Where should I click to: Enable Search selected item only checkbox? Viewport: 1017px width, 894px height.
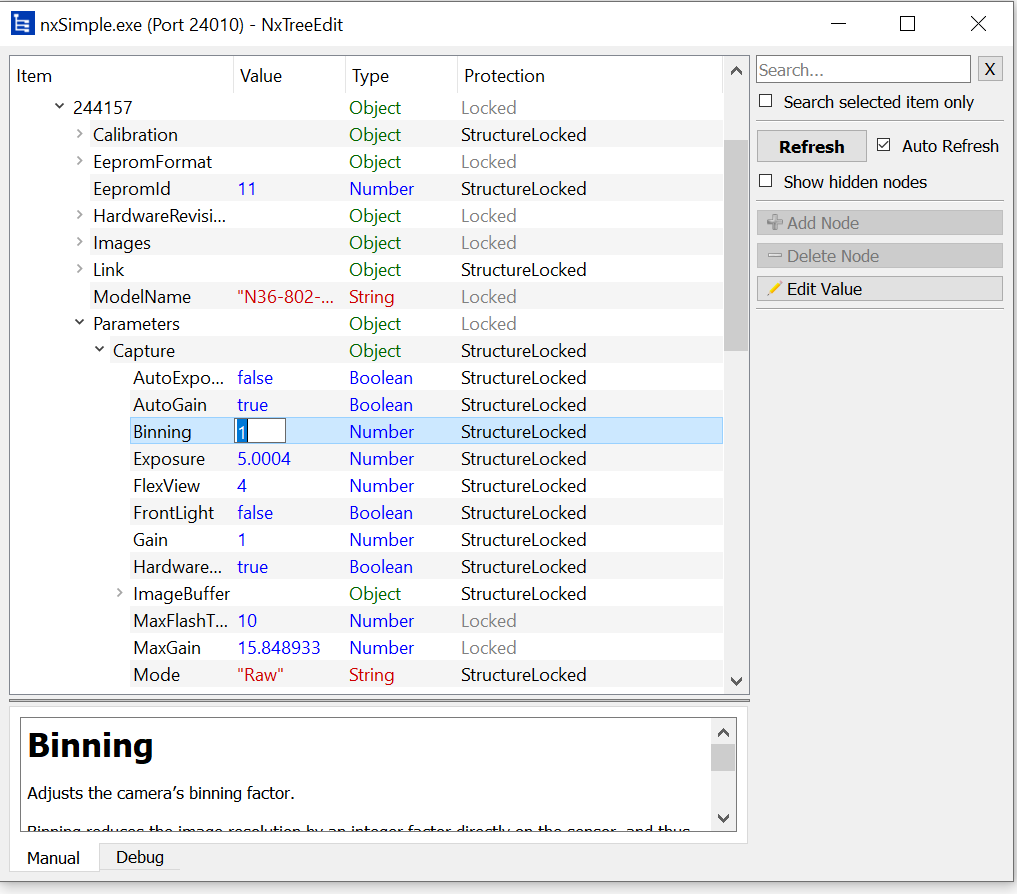[x=766, y=102]
